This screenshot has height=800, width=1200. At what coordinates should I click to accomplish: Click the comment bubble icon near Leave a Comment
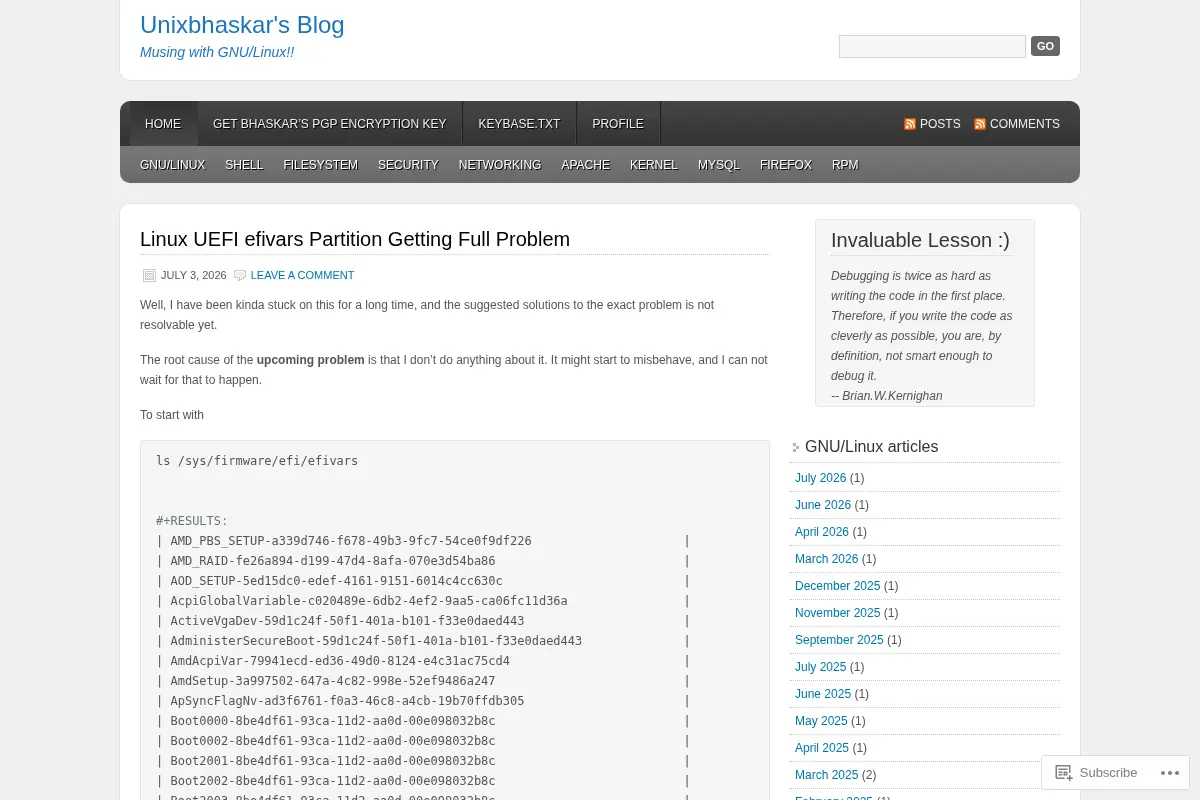coord(240,275)
